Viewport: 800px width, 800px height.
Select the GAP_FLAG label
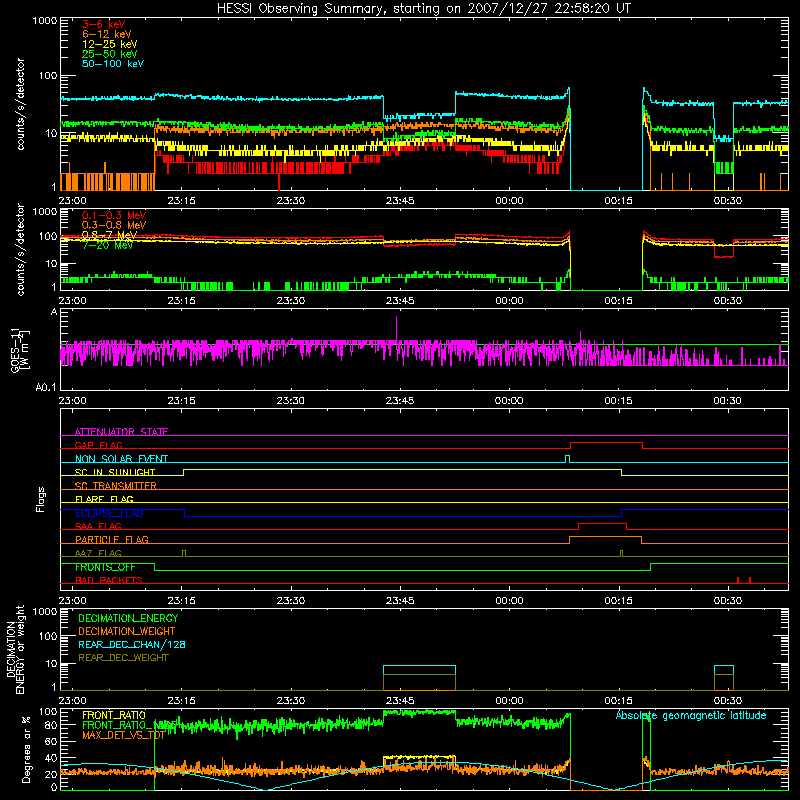pos(98,445)
